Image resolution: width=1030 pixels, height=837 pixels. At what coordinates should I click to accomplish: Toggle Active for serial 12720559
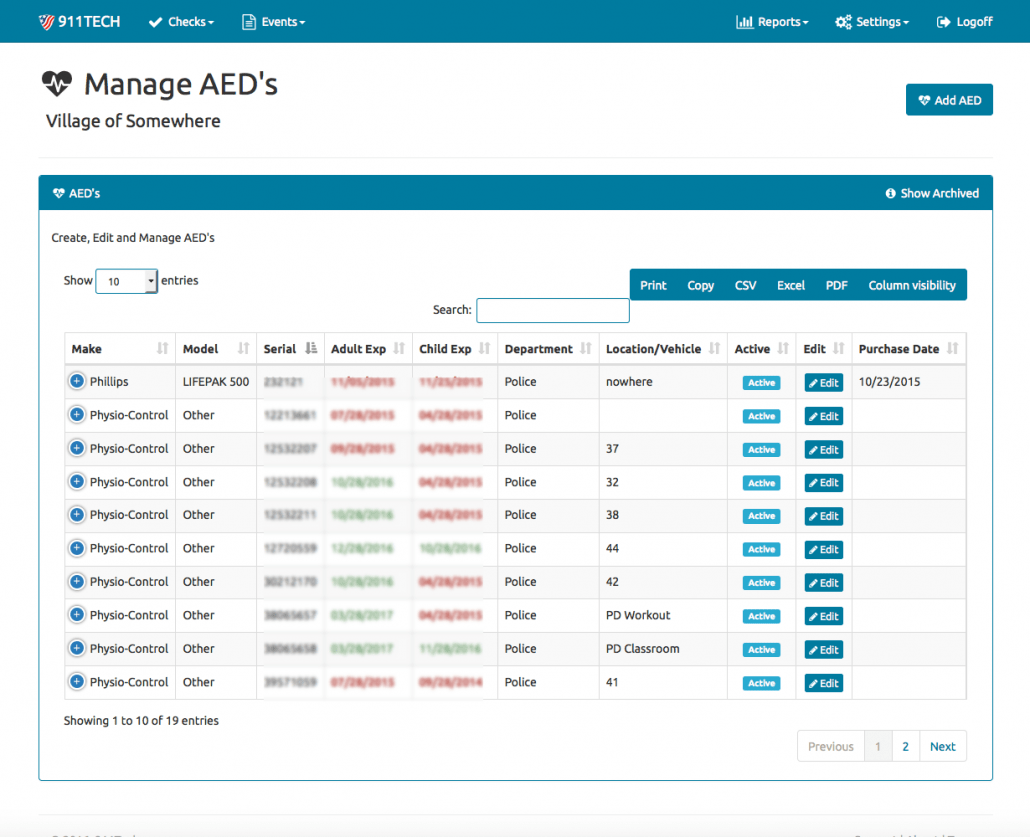(x=761, y=549)
